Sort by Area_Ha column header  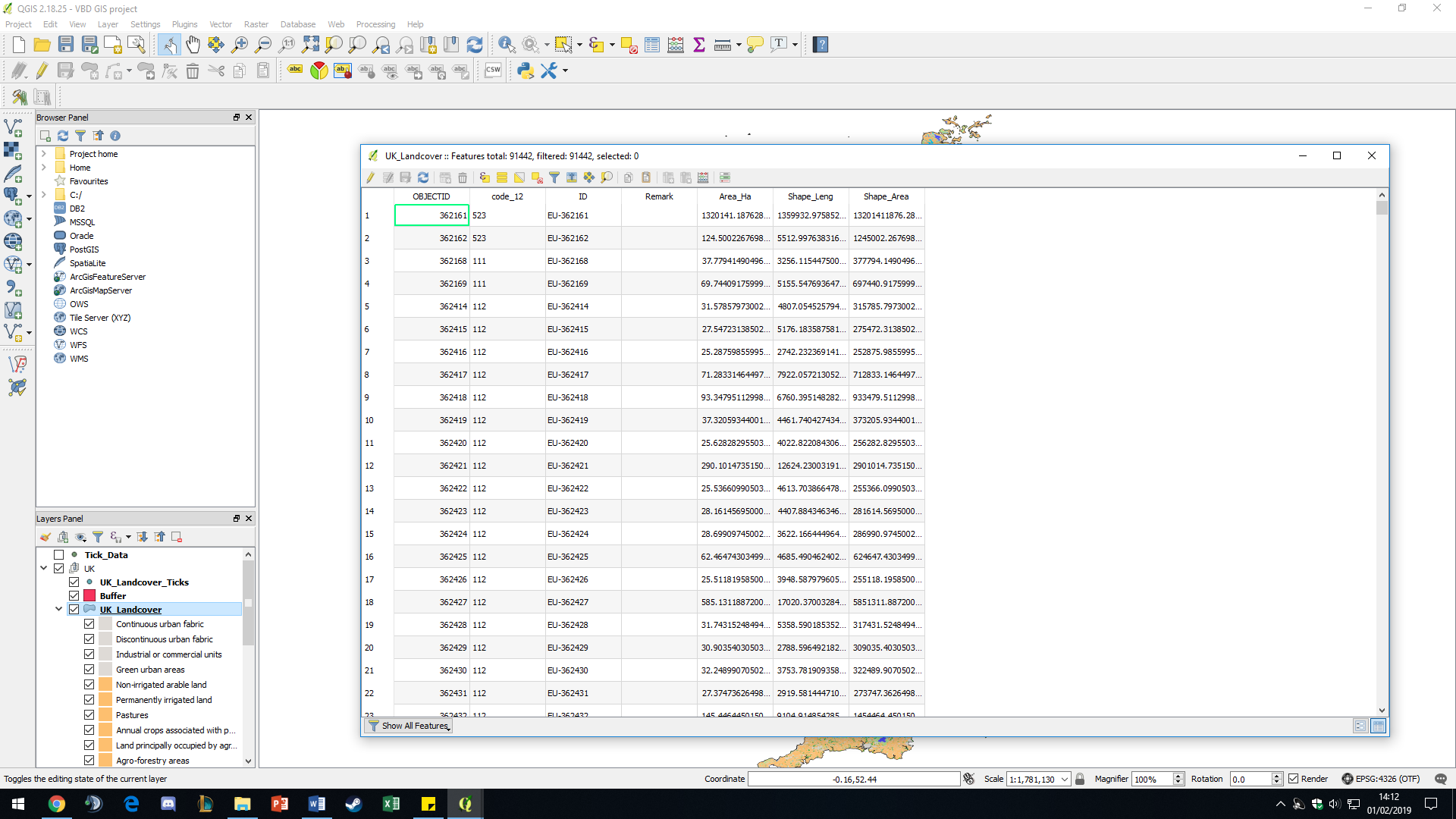tap(735, 196)
